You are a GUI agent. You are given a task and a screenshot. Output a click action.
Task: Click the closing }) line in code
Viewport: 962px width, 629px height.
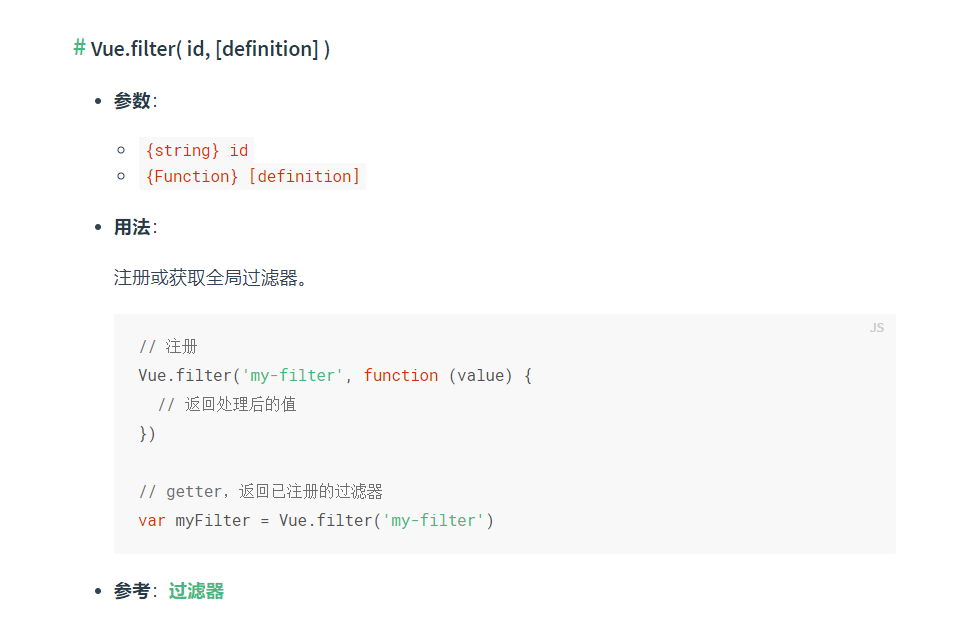pos(147,434)
